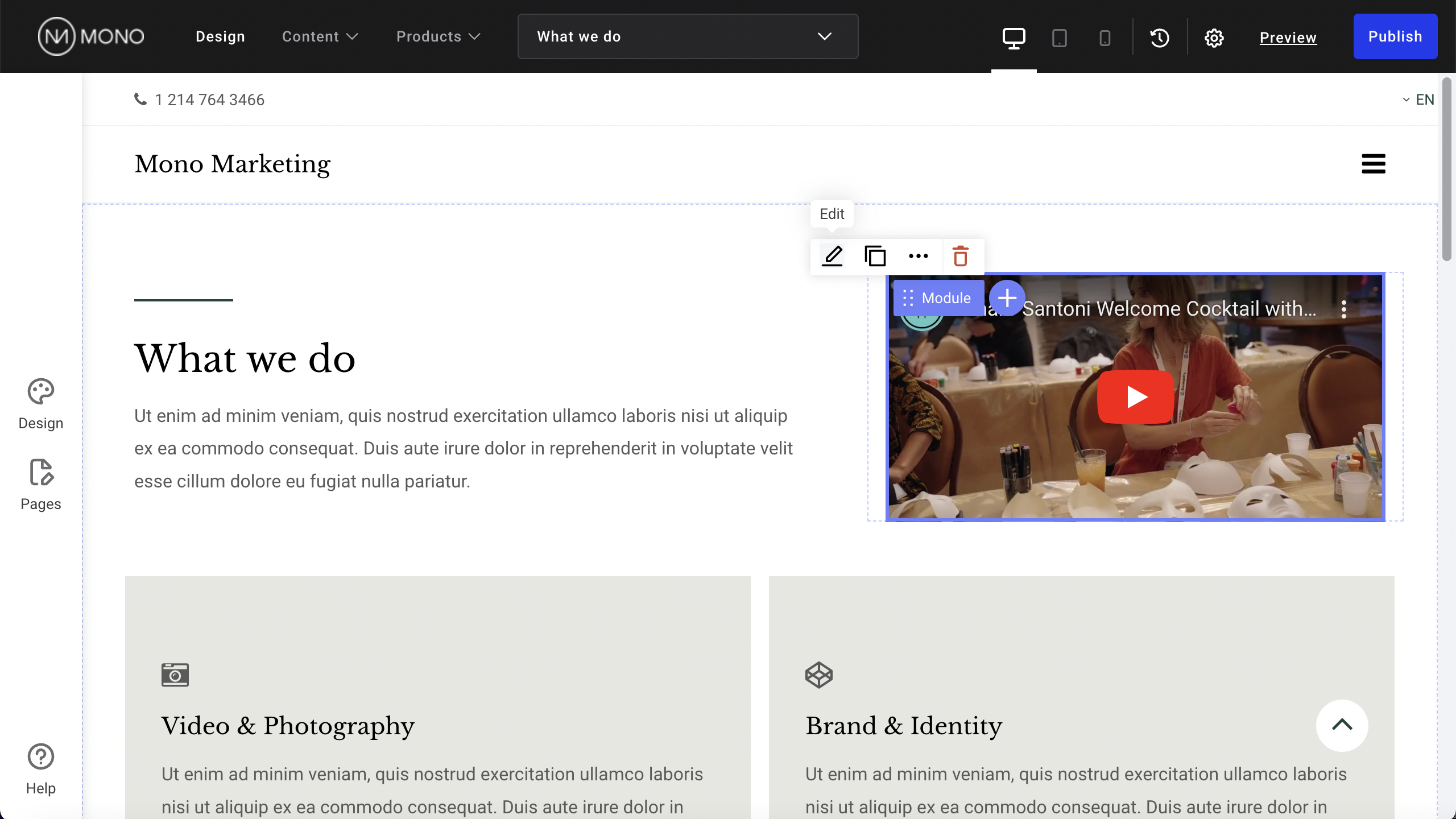
Task: Click the Mono logo in the top bar
Action: pos(91,36)
